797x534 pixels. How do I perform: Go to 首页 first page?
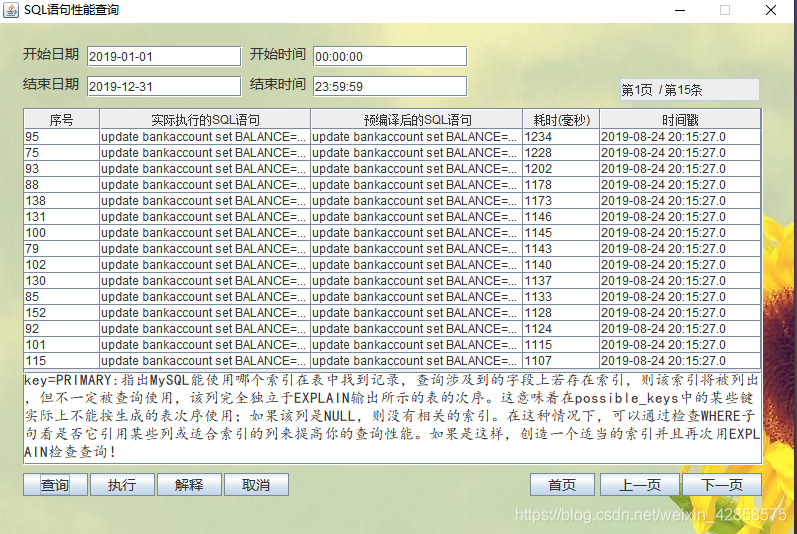(x=562, y=485)
